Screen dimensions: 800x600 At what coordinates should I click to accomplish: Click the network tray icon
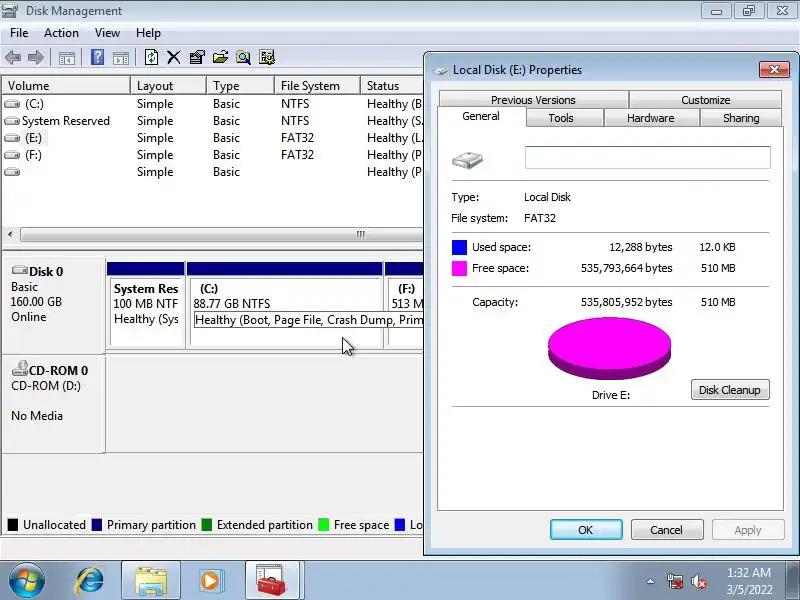[x=674, y=581]
